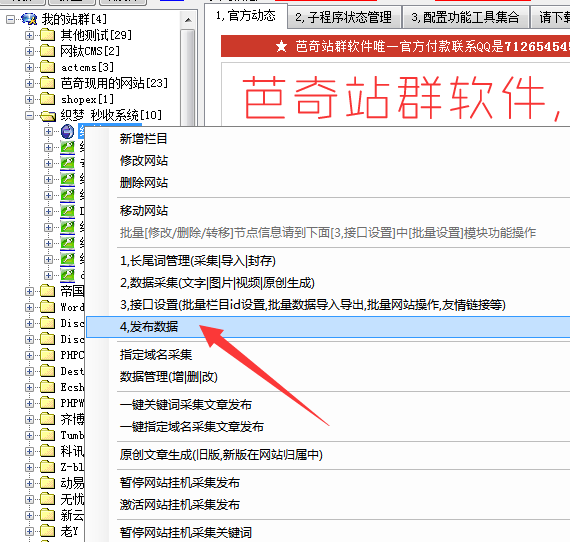
Task: Click Tumb folder icon
Action: [47, 435]
